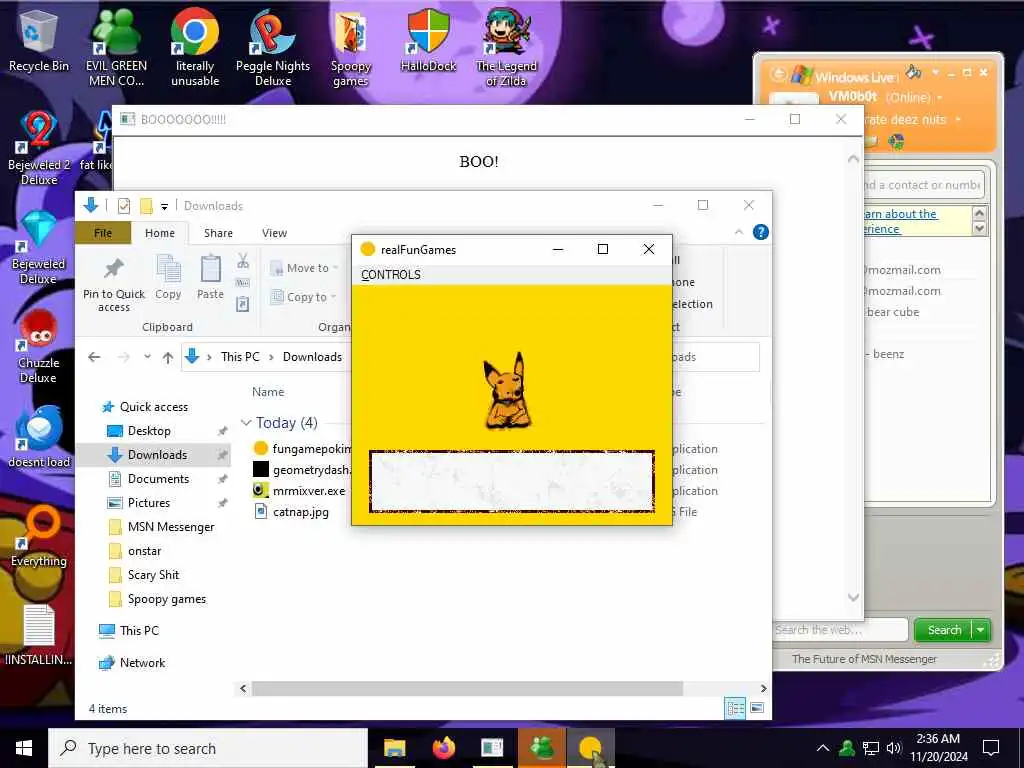Click the Paste ribbon button
The width and height of the screenshot is (1024, 768).
pyautogui.click(x=210, y=277)
